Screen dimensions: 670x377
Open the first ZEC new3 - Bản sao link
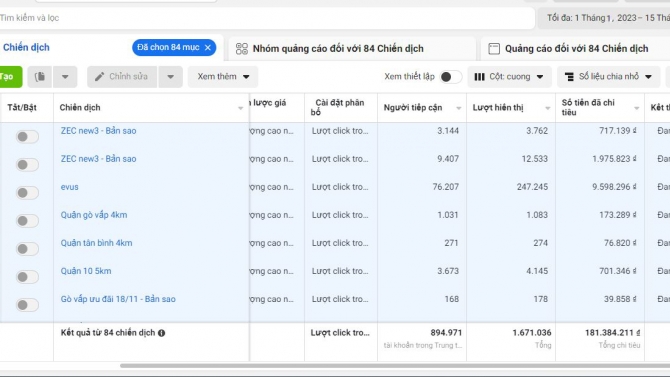click(x=98, y=131)
